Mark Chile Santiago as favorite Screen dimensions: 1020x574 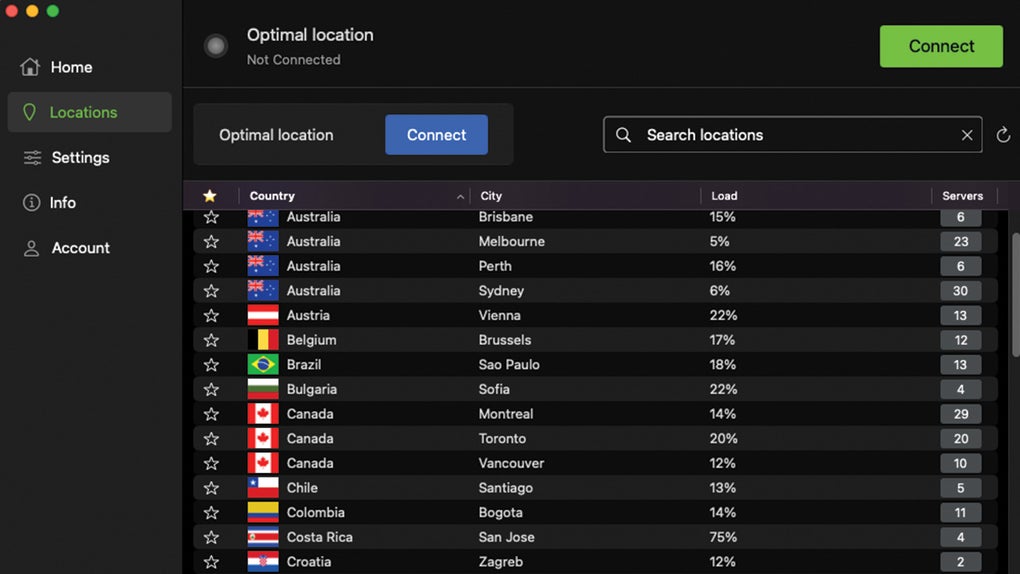[211, 488]
